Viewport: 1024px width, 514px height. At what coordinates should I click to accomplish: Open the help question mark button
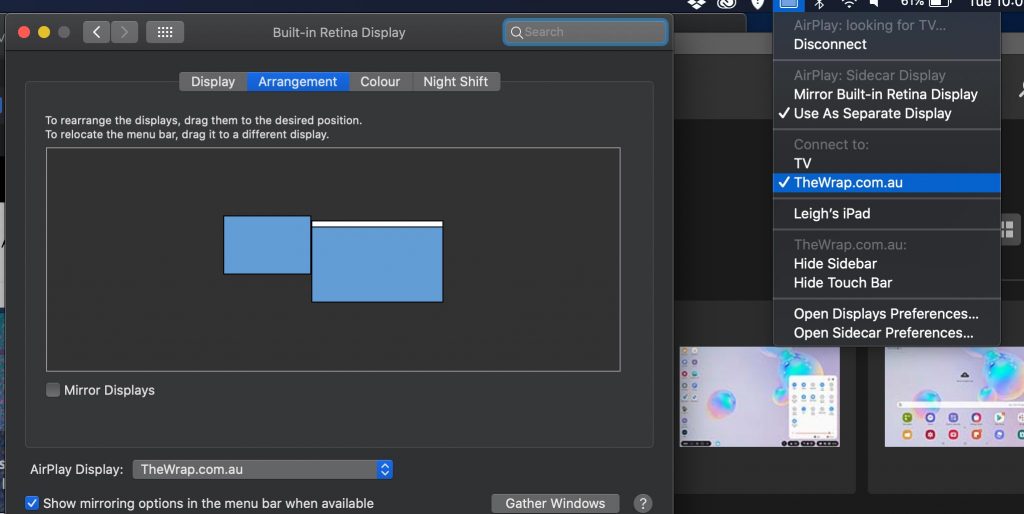[x=643, y=503]
